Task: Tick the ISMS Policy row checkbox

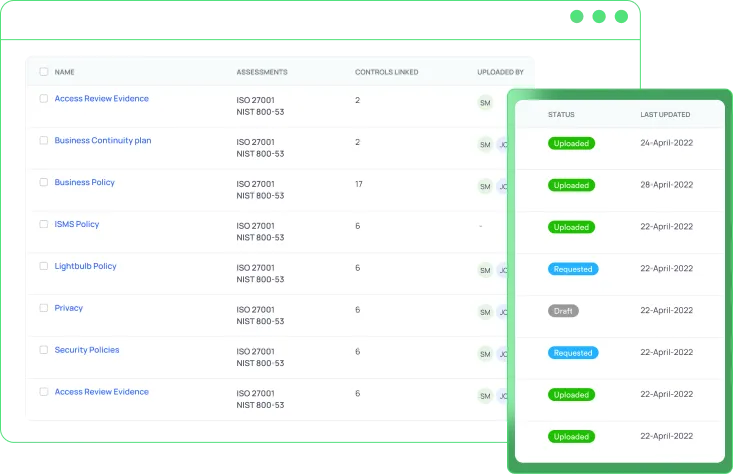Action: point(44,225)
